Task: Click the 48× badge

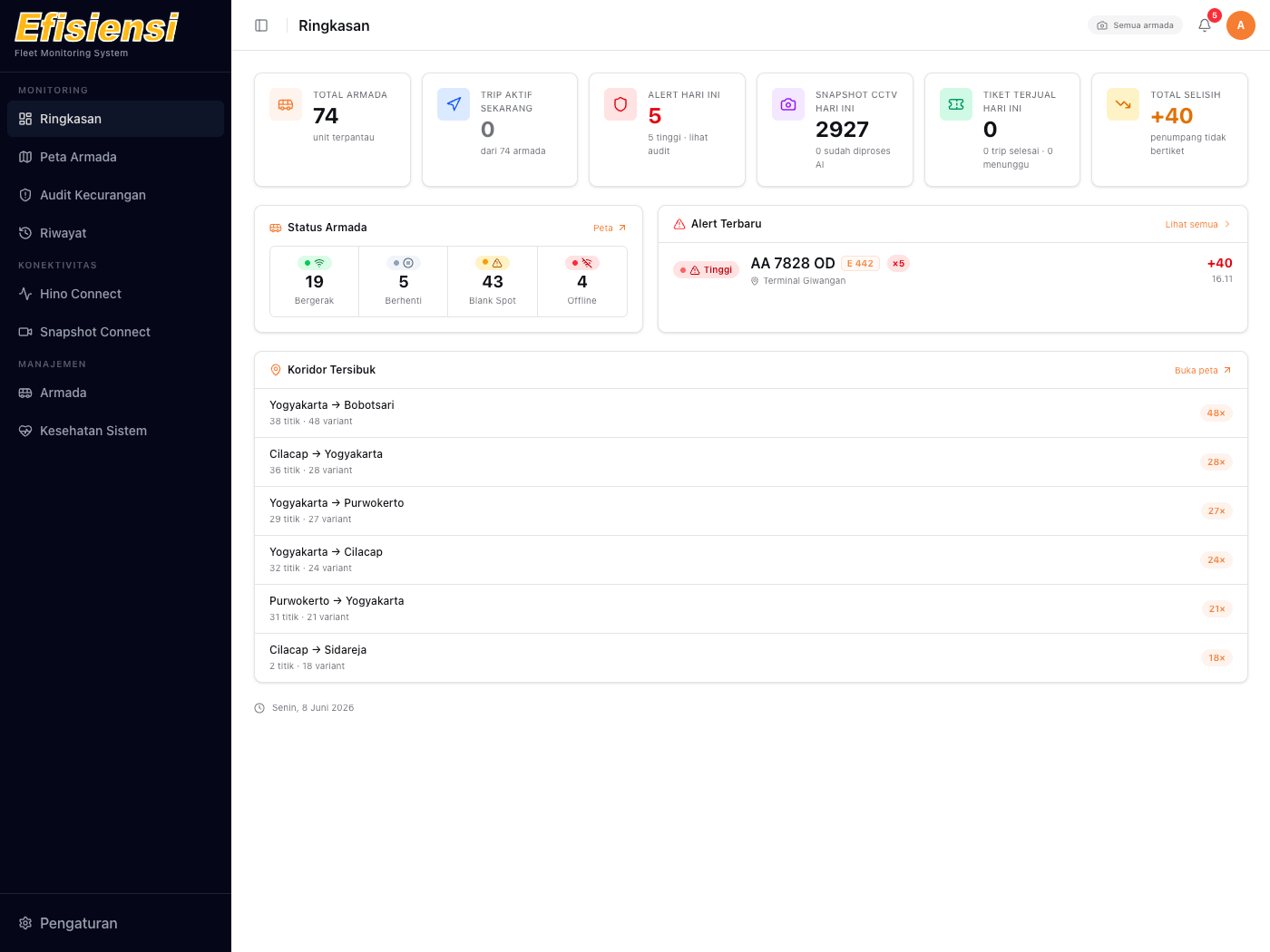Action: coord(1216,413)
